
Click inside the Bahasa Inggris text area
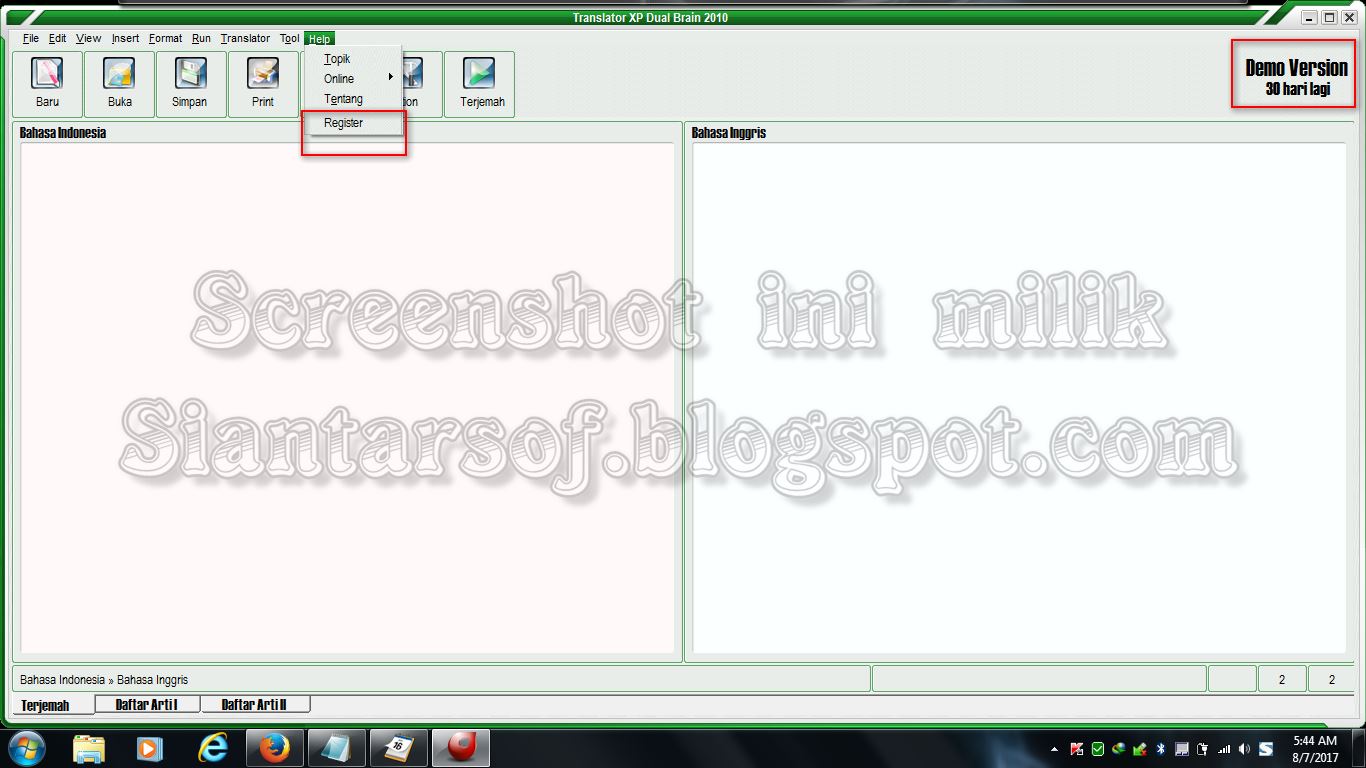(1019, 398)
